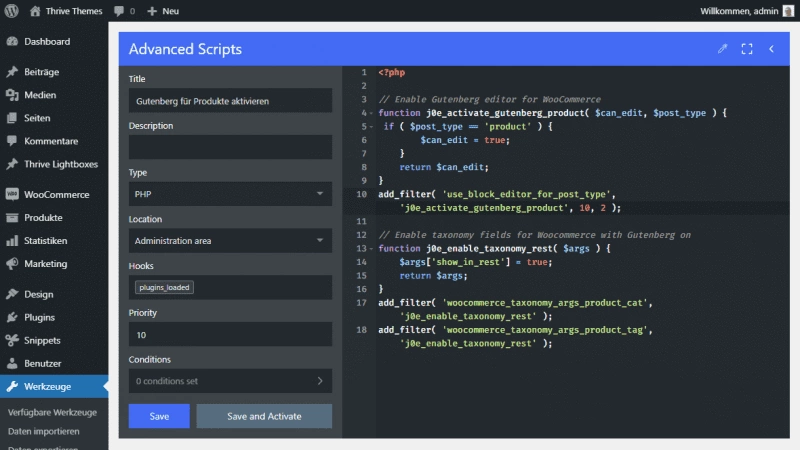
Task: Collapse code fold arrow on line 4
Action: click(371, 113)
